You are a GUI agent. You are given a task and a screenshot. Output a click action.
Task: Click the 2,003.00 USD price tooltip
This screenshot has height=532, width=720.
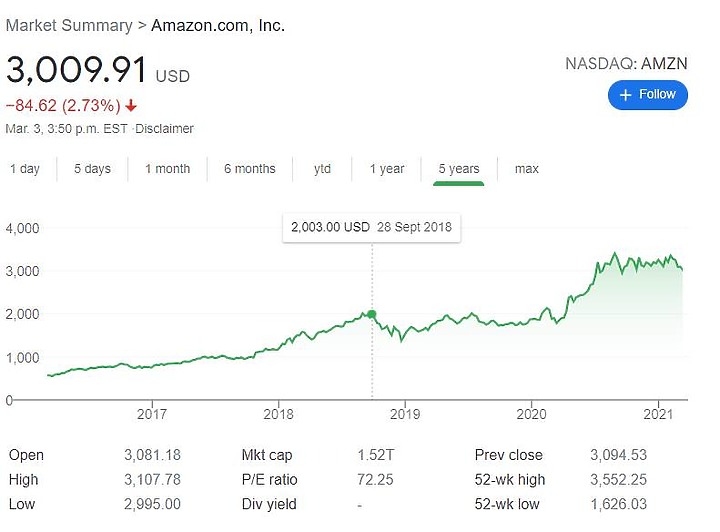[371, 227]
